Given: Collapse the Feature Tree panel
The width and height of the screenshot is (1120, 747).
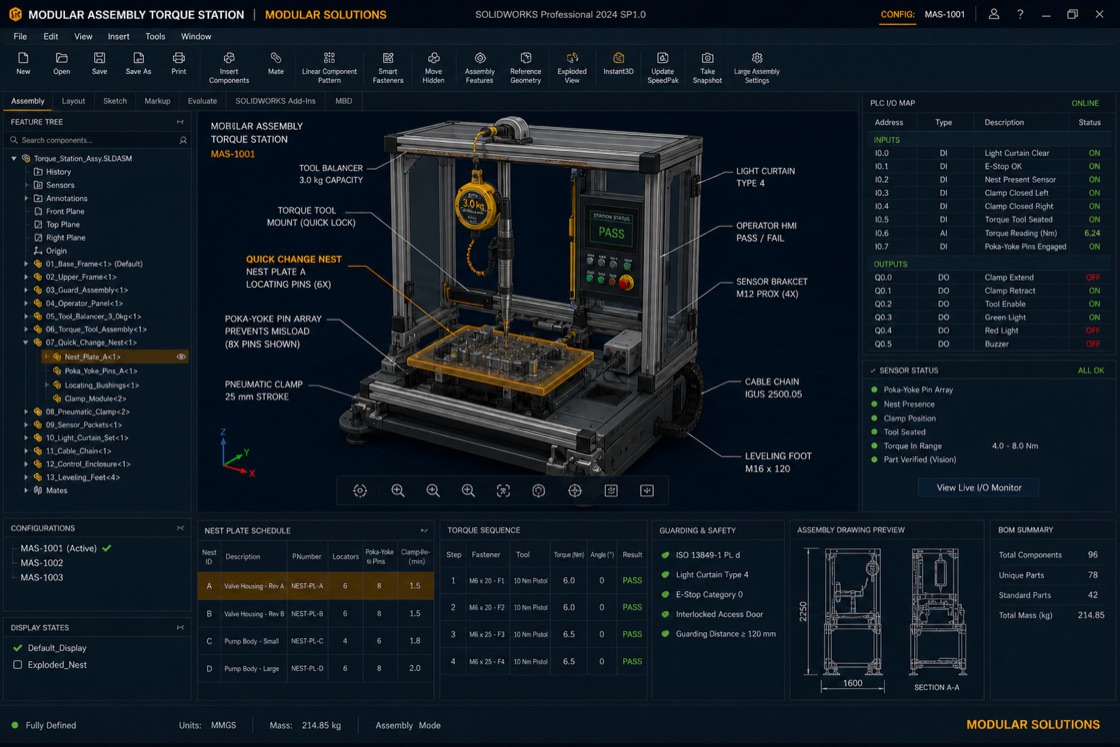Looking at the screenshot, I should click(180, 122).
